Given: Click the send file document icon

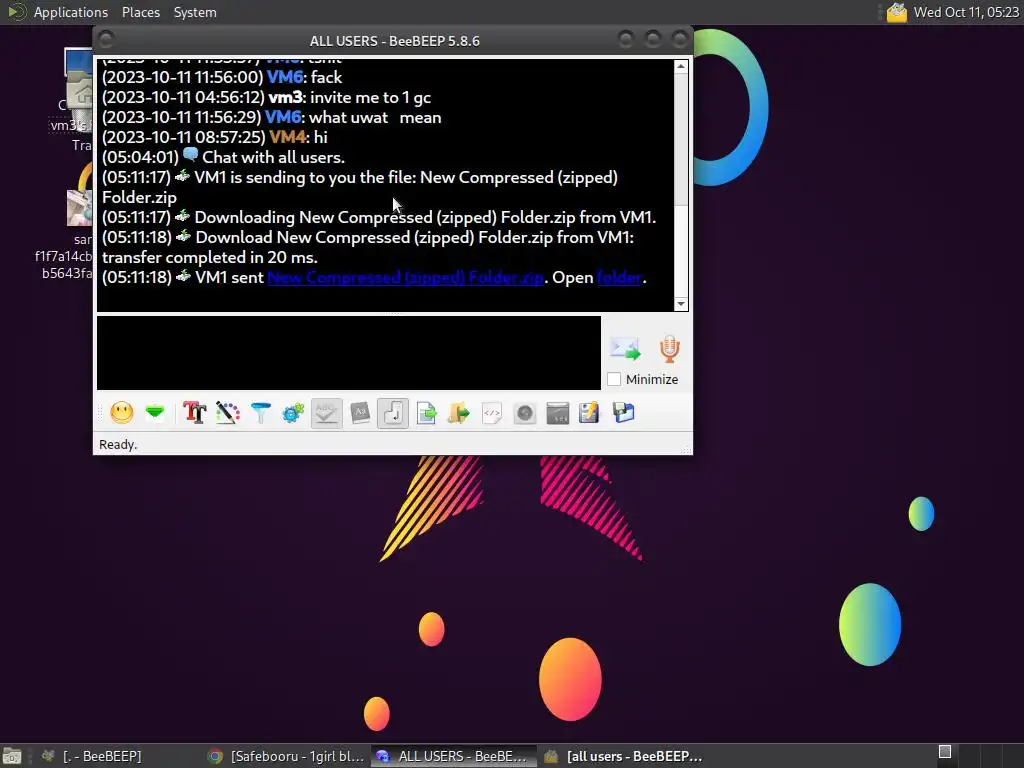Looking at the screenshot, I should (426, 413).
